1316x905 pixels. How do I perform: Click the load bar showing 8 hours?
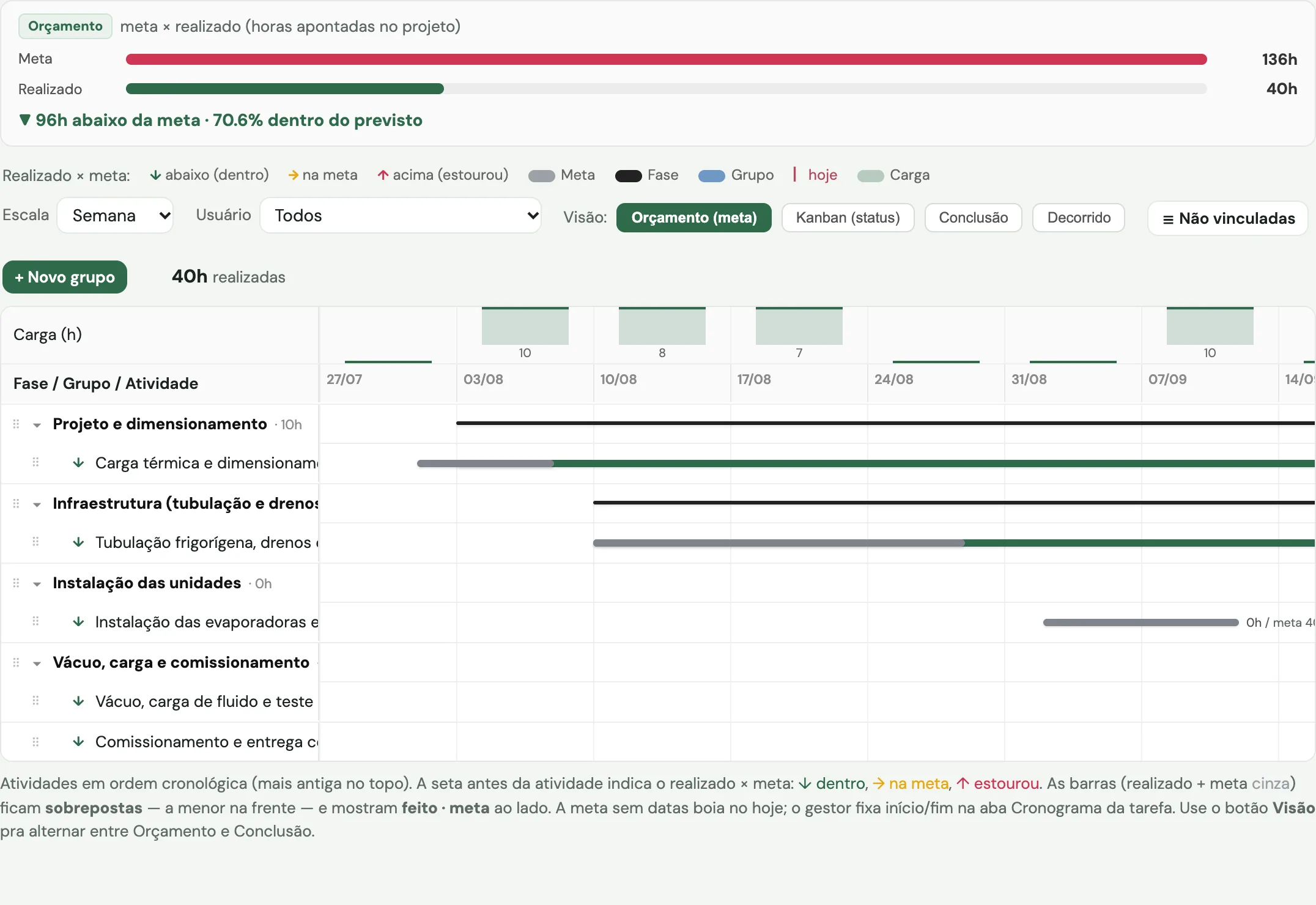click(662, 326)
